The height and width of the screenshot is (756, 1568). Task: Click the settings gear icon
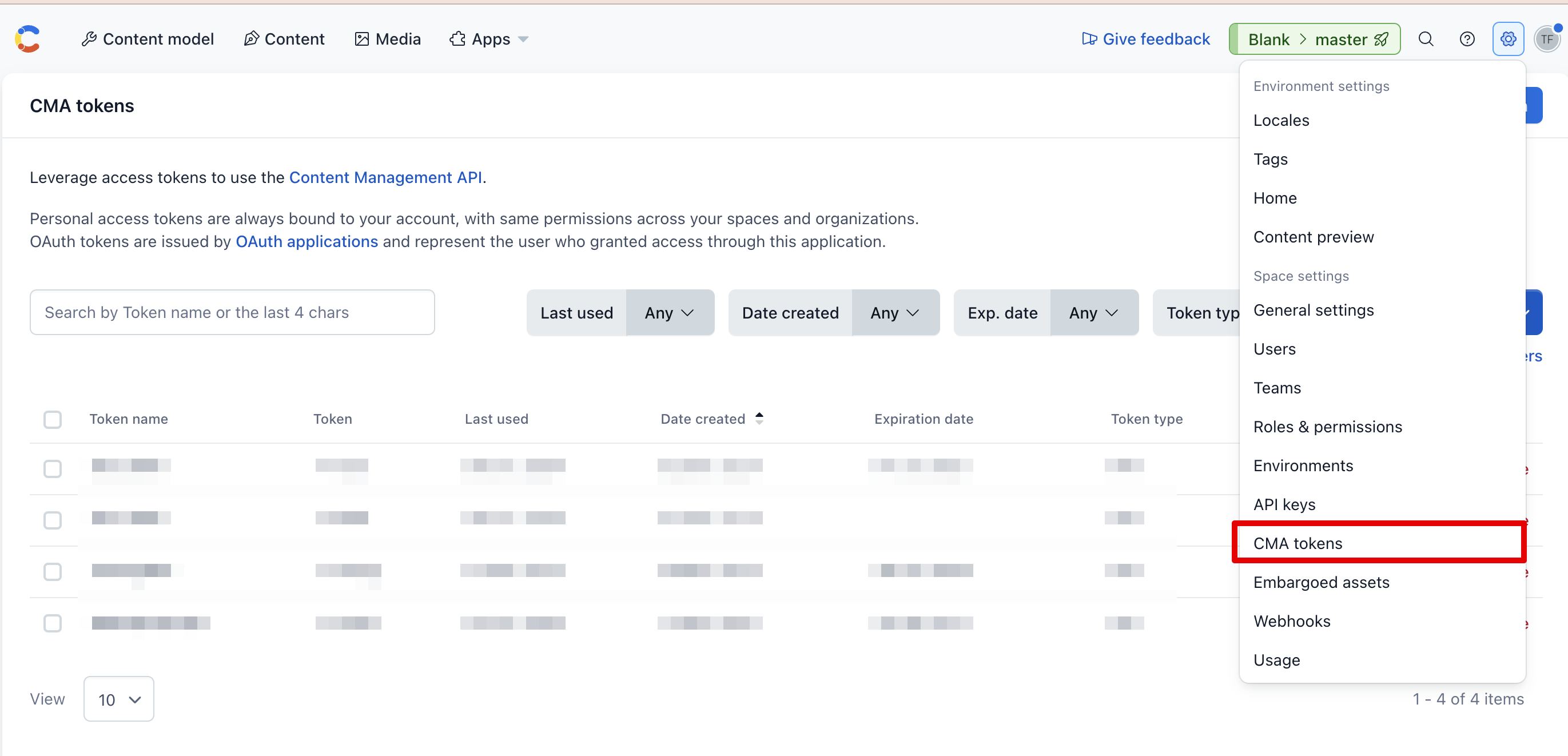click(x=1508, y=39)
